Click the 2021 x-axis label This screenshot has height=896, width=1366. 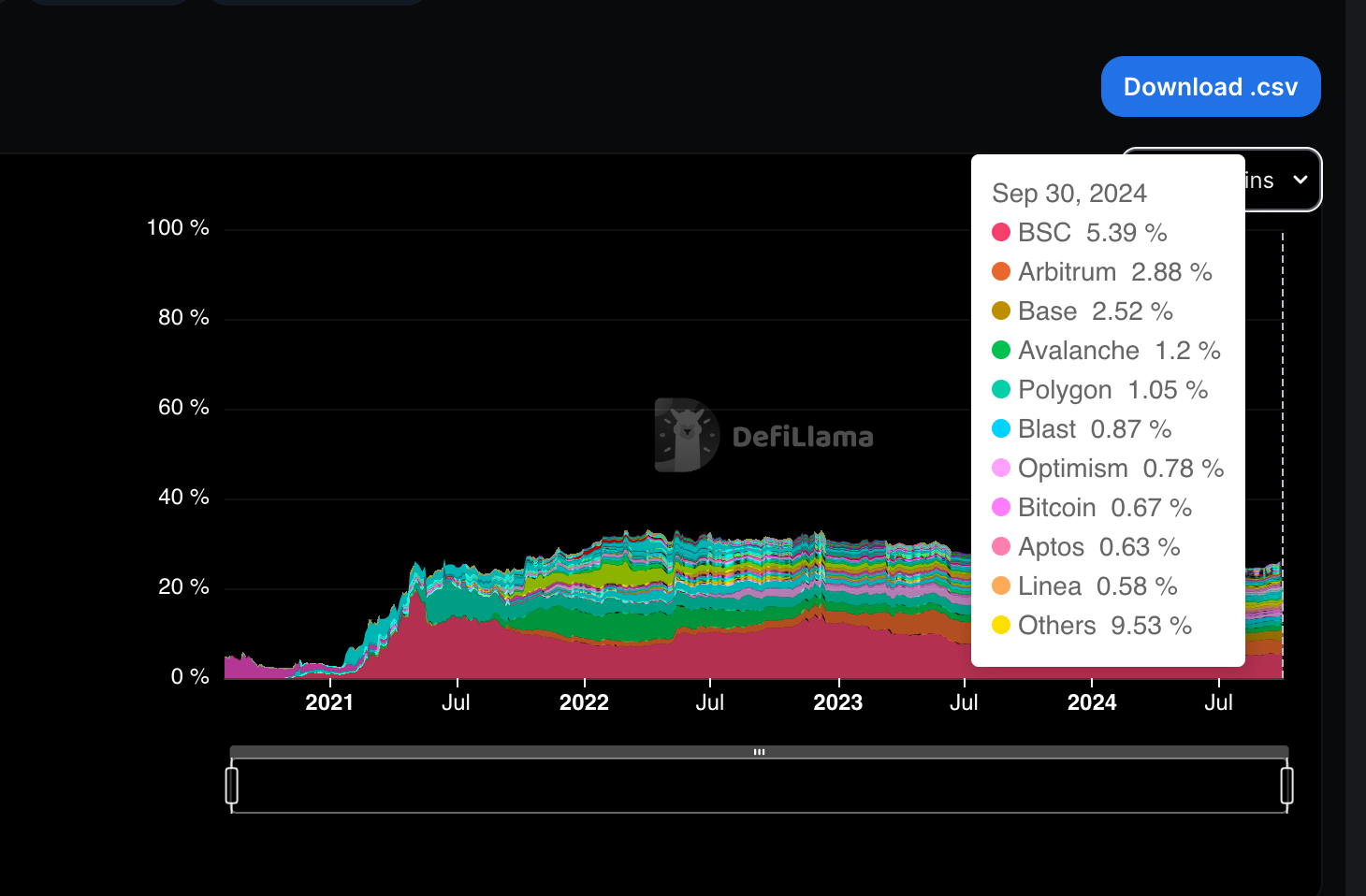click(329, 702)
